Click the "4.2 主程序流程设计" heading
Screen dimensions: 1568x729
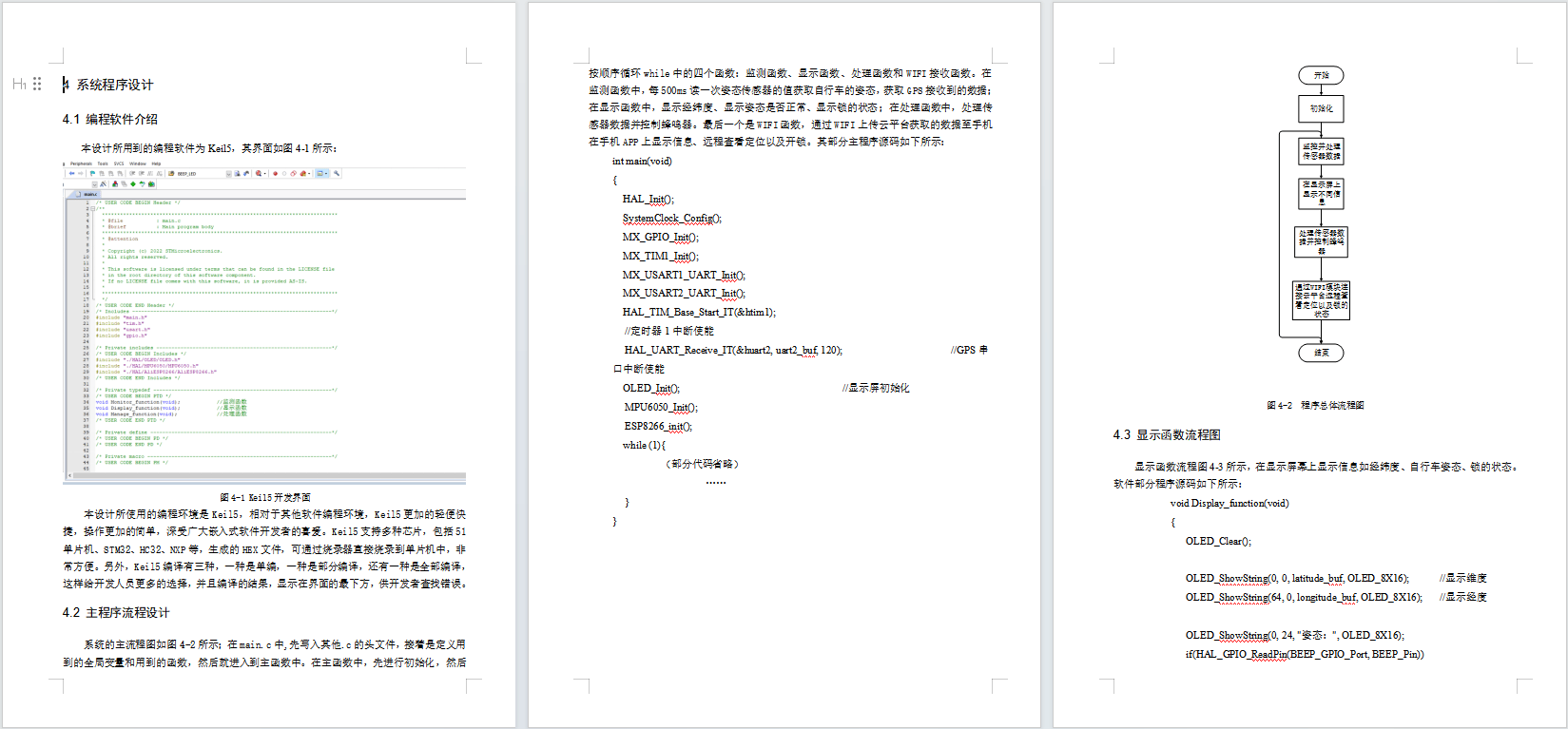click(x=116, y=613)
